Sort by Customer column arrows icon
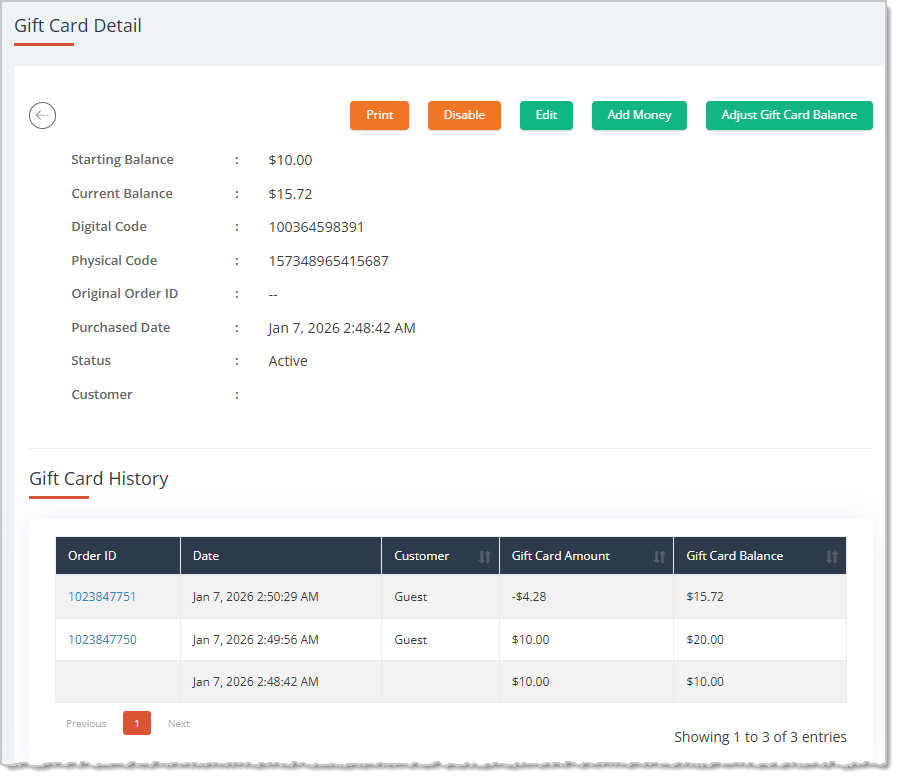This screenshot has width=897, height=777. click(485, 557)
